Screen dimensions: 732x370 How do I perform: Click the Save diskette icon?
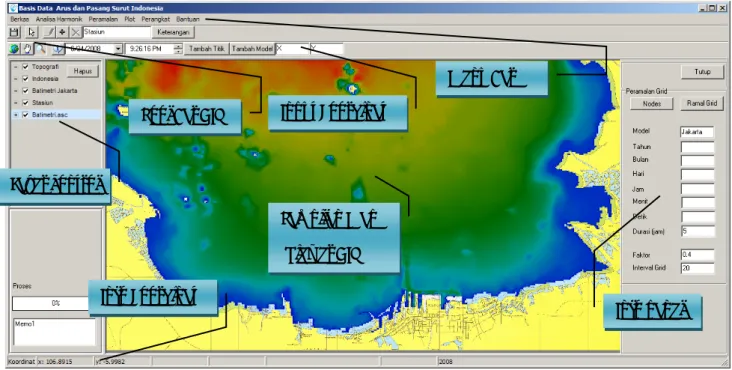[x=14, y=32]
